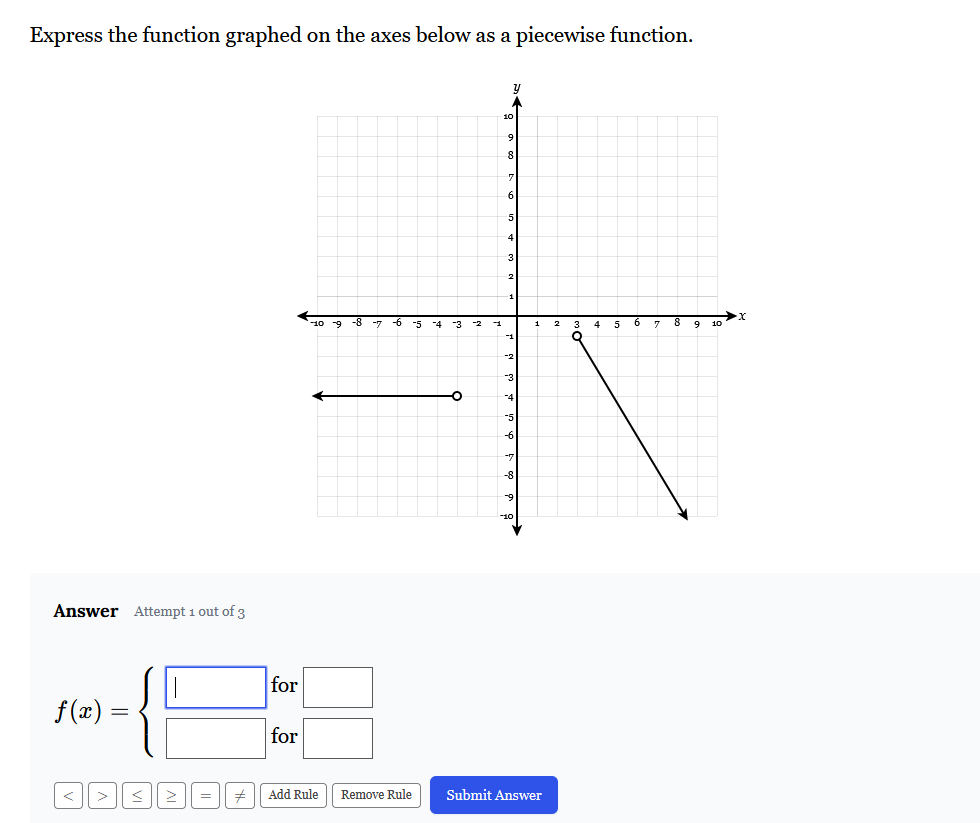Click the greater-than operator button
The image size is (980, 823).
tap(101, 795)
